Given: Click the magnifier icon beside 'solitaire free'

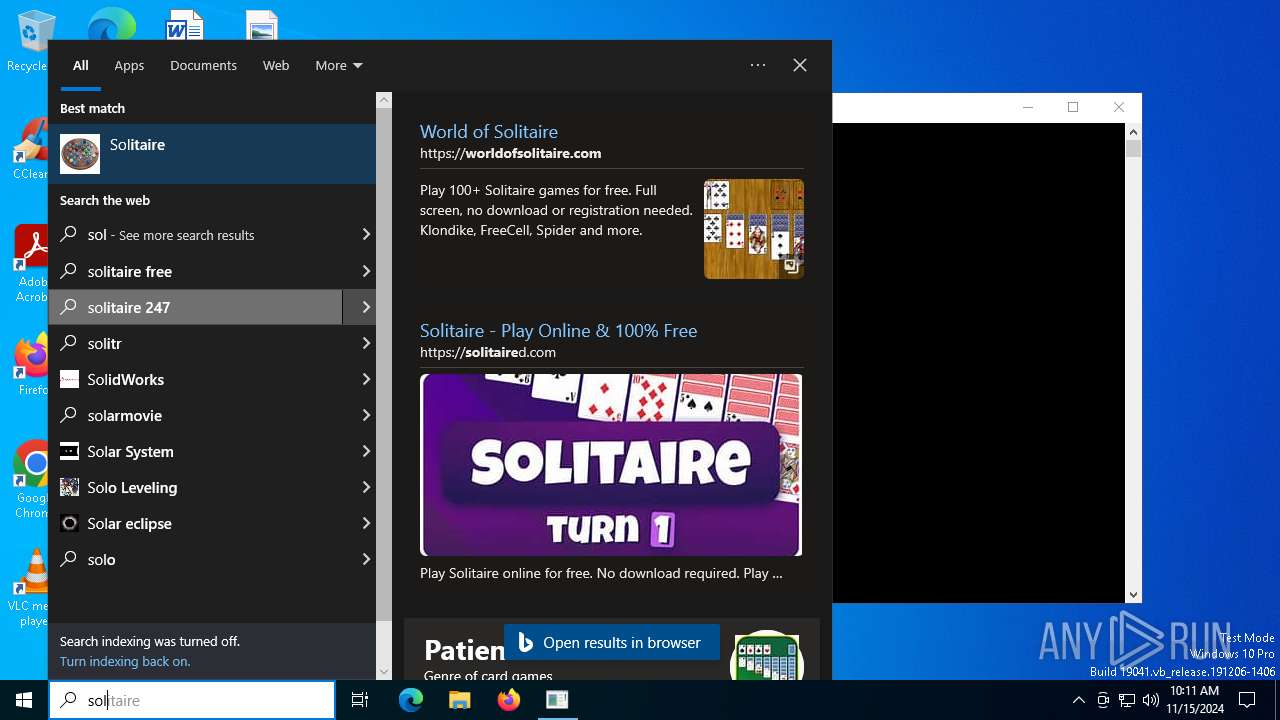Looking at the screenshot, I should click(69, 271).
